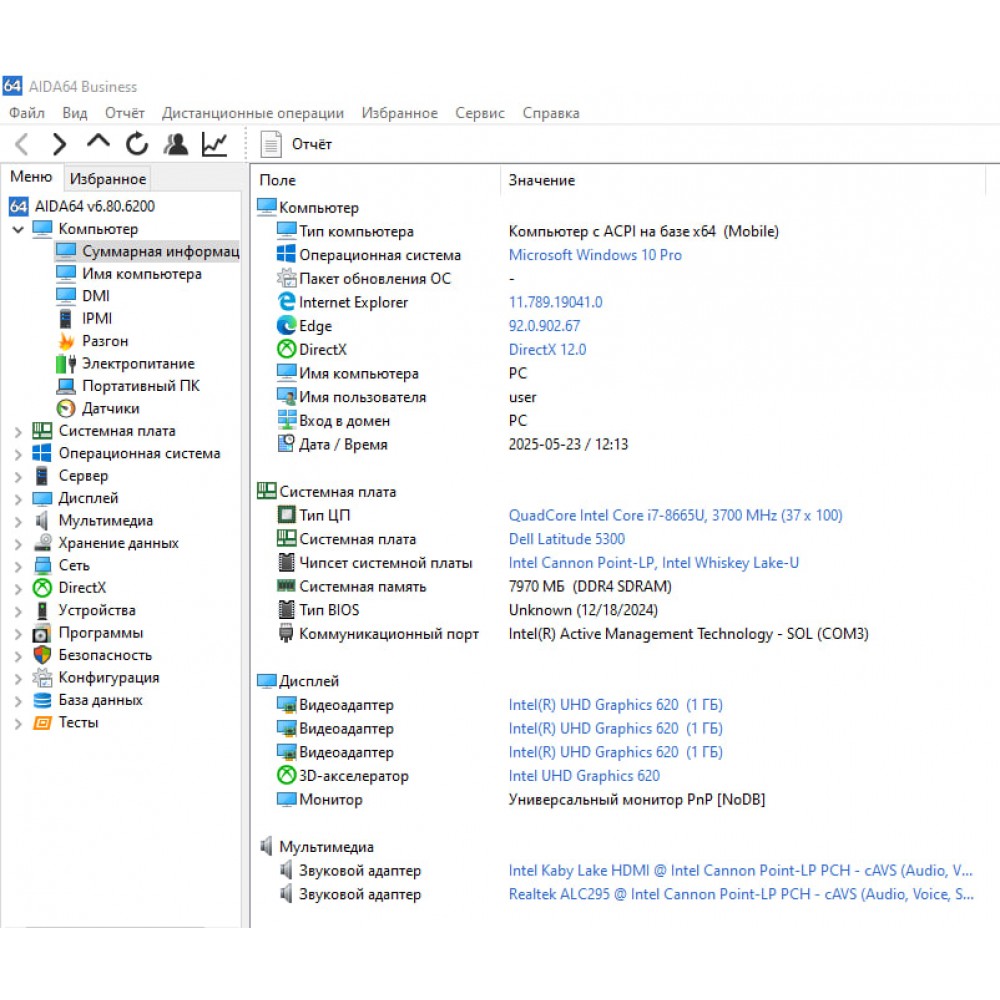Open the Отчёт menu in the menu bar

tap(124, 113)
